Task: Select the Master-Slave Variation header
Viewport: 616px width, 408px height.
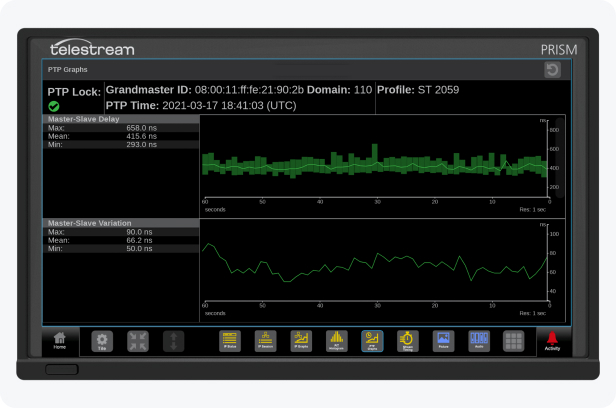Action: [121, 223]
